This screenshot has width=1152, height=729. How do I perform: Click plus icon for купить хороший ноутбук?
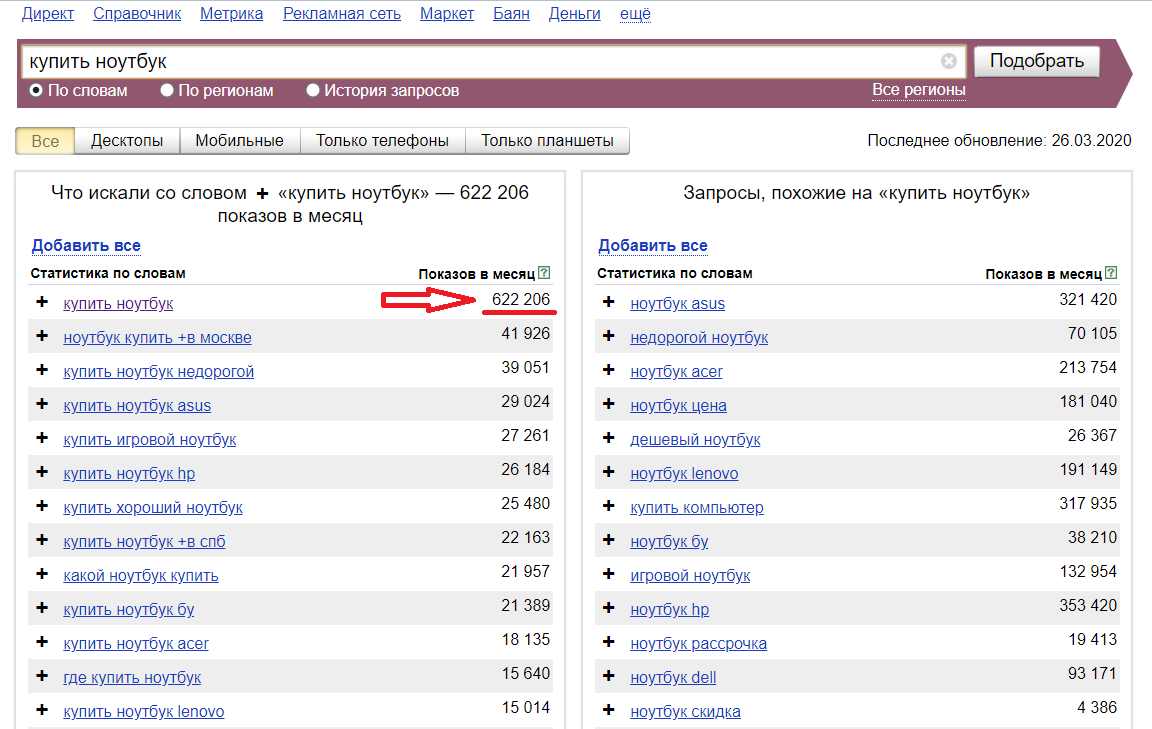(x=42, y=506)
